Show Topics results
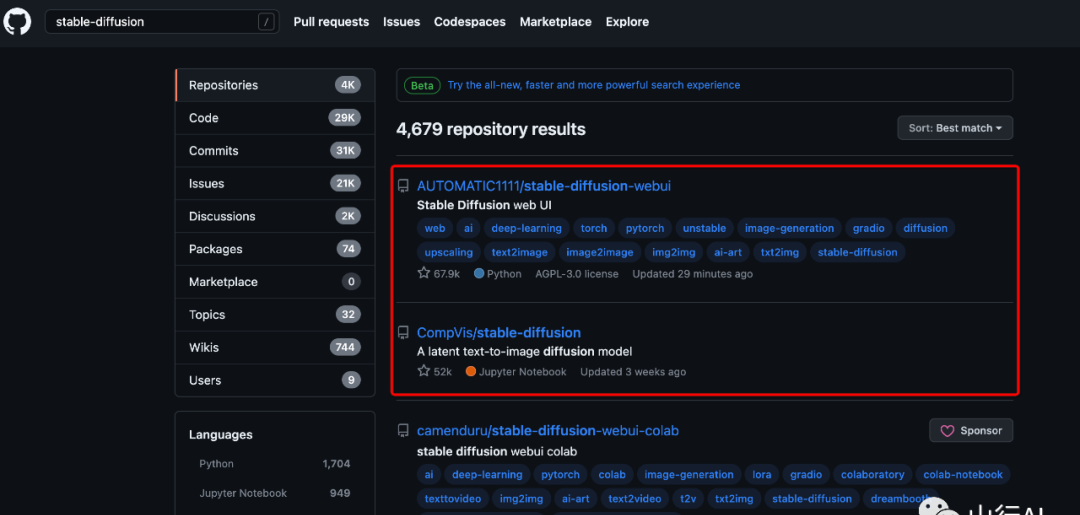 coord(275,315)
